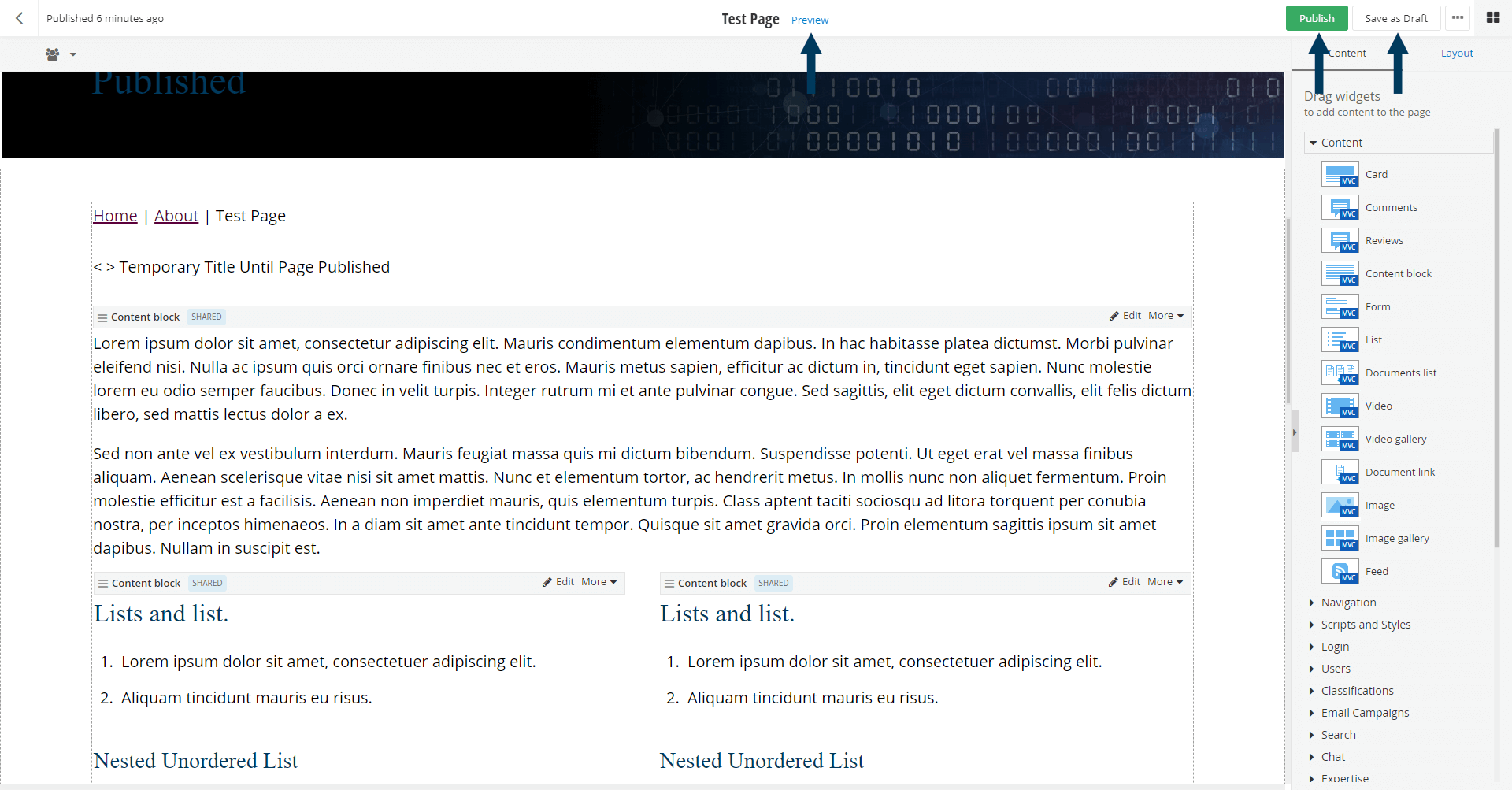Select the Card widget icon
This screenshot has height=790, width=1512.
click(x=1340, y=174)
